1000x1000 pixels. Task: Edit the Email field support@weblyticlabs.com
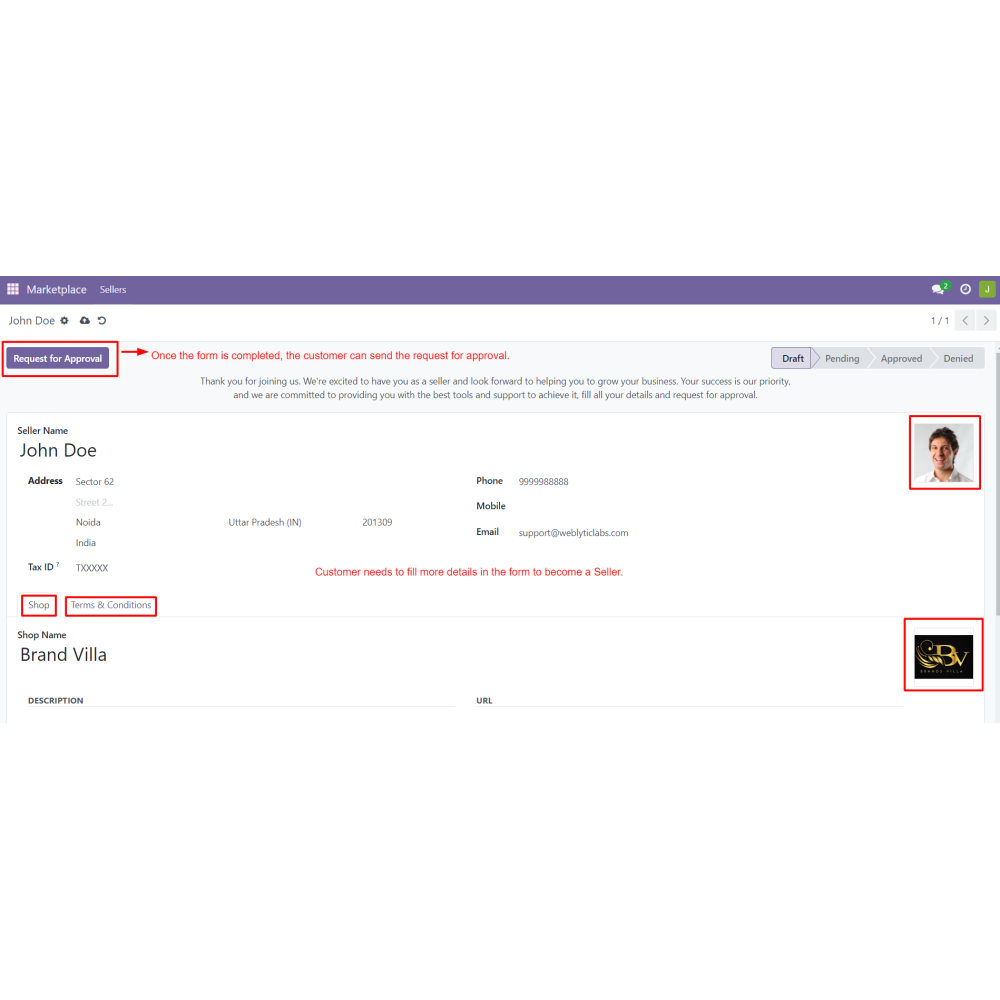[573, 533]
